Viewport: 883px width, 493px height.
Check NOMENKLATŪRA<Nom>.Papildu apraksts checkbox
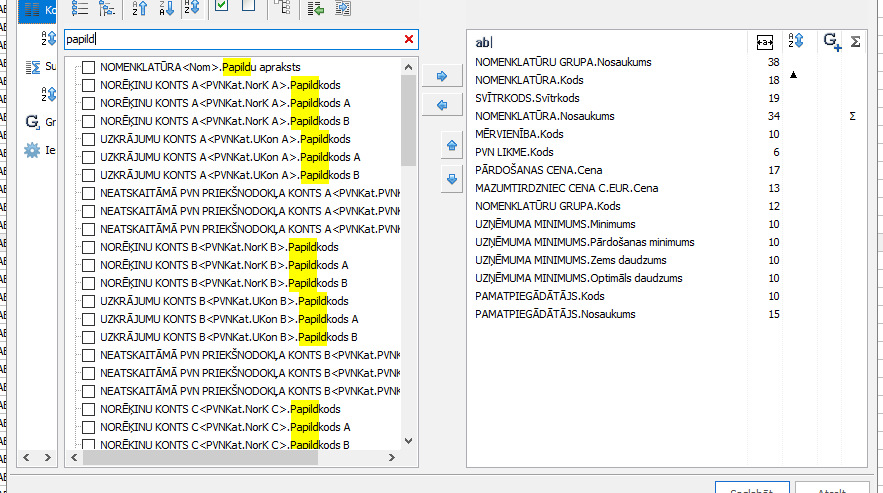(88, 67)
